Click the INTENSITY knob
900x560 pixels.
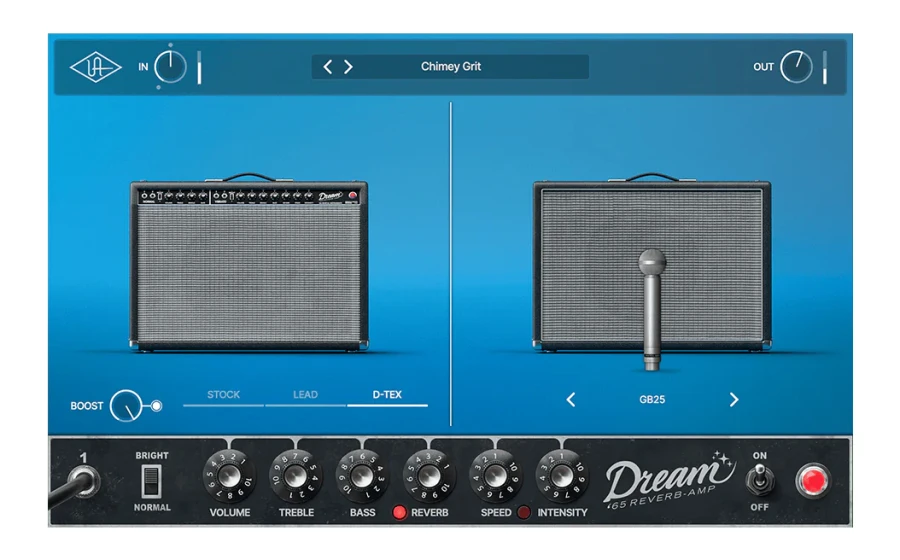tap(562, 476)
